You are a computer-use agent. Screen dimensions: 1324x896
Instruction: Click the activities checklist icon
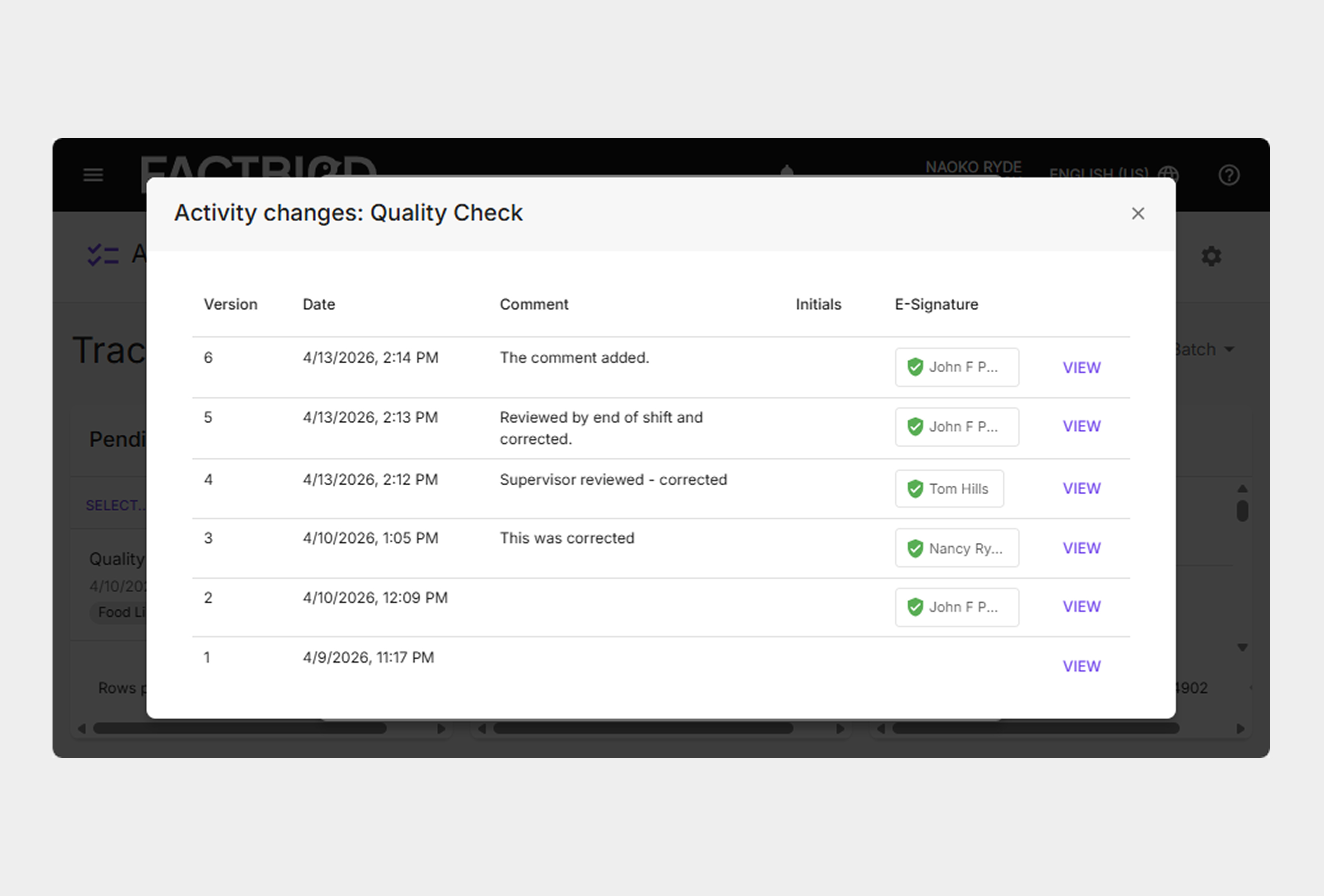click(103, 255)
